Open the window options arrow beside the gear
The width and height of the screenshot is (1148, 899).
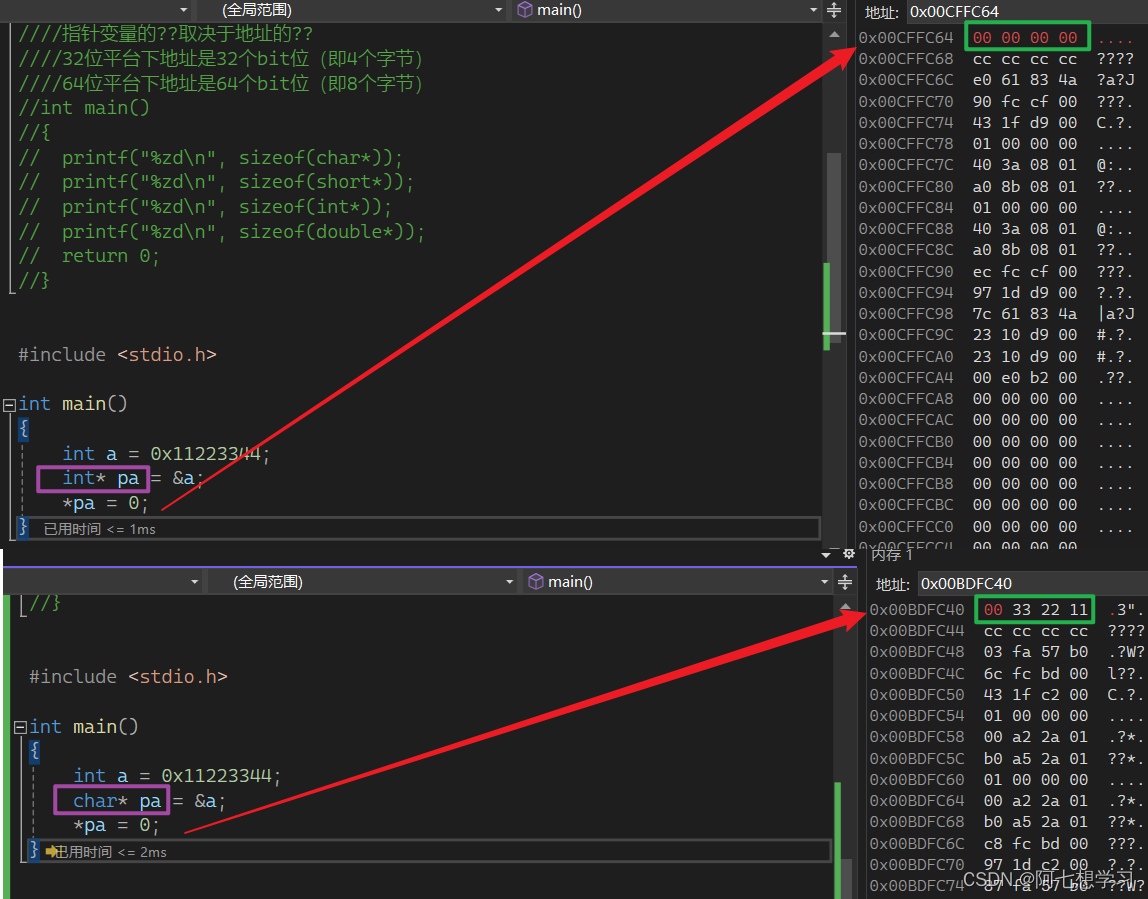826,555
